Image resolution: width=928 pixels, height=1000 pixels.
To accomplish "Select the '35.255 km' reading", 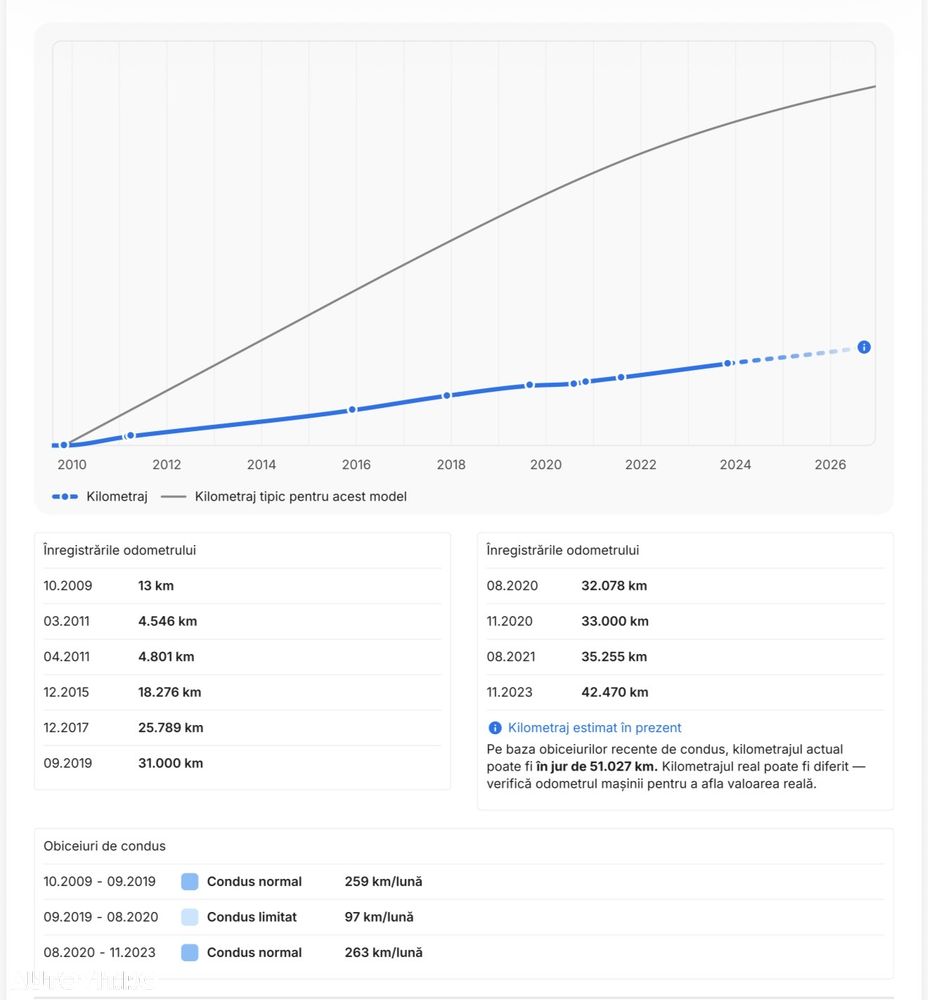I will (x=614, y=657).
